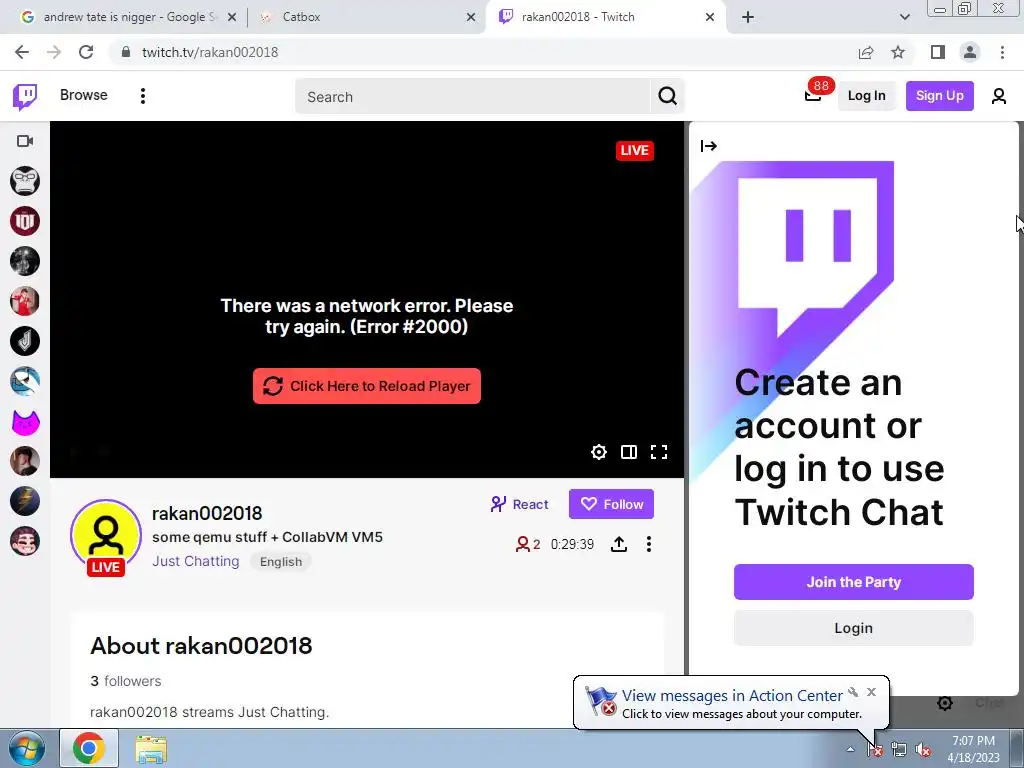Viewport: 1024px width, 768px height.
Task: Reload the page
Action: pos(86,52)
